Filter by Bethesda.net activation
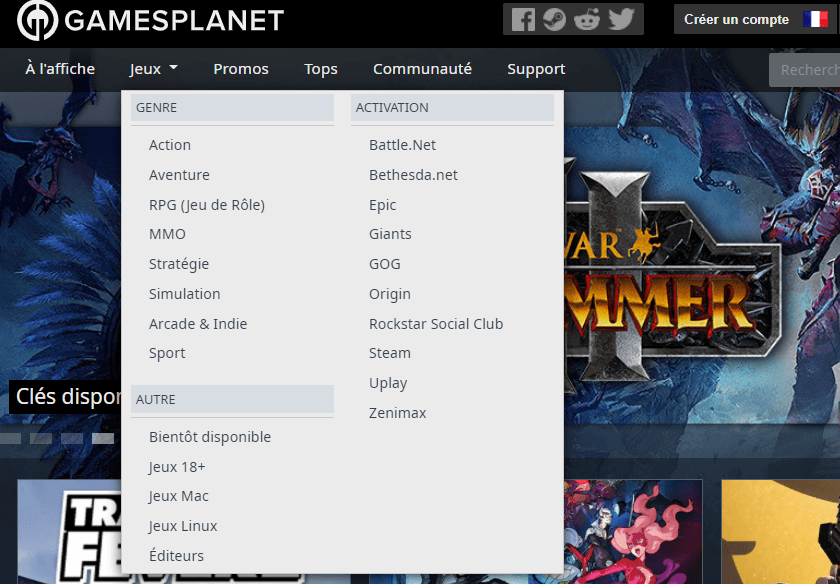 [413, 175]
